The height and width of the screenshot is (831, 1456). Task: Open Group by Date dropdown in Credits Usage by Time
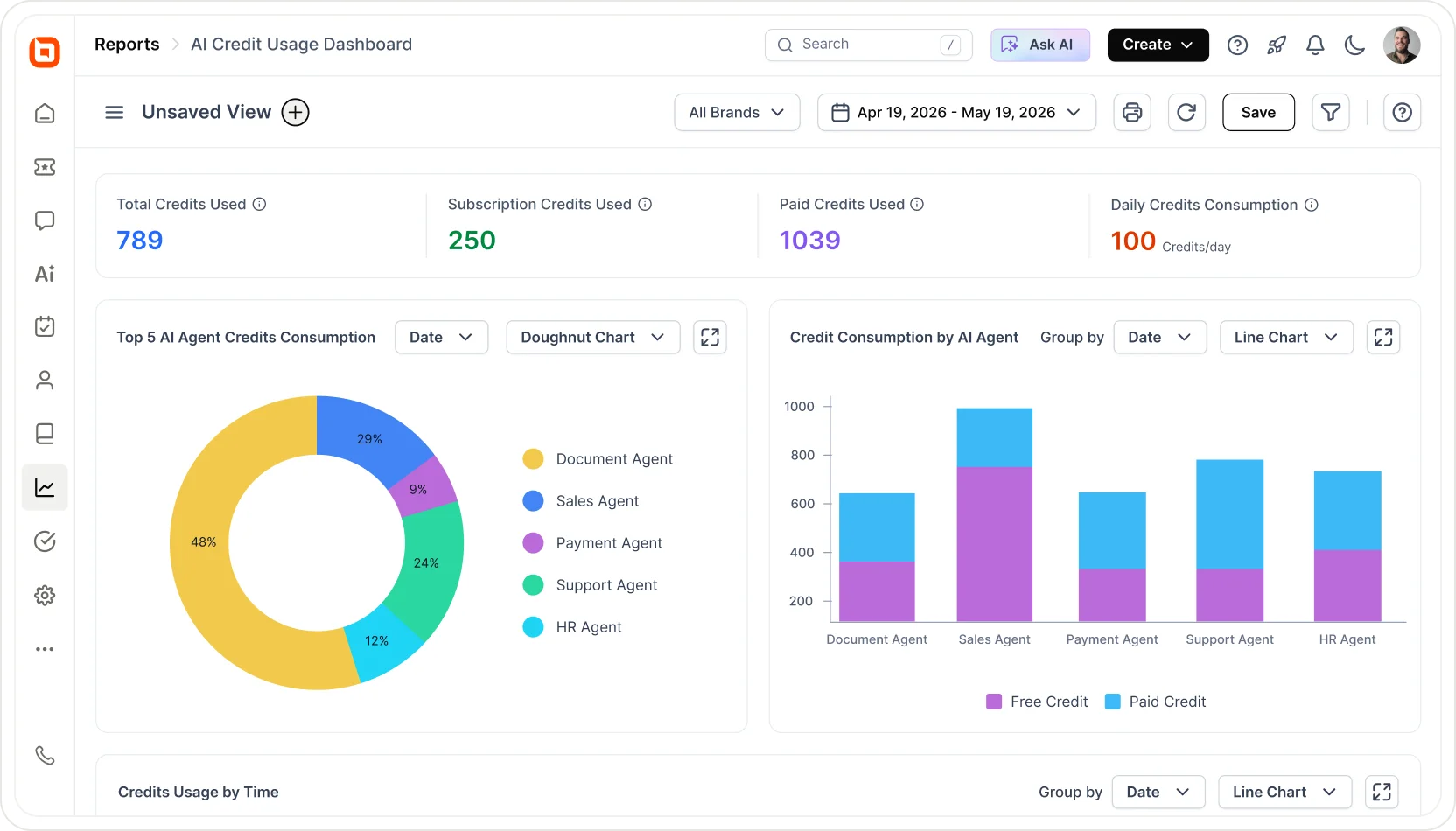tap(1158, 792)
